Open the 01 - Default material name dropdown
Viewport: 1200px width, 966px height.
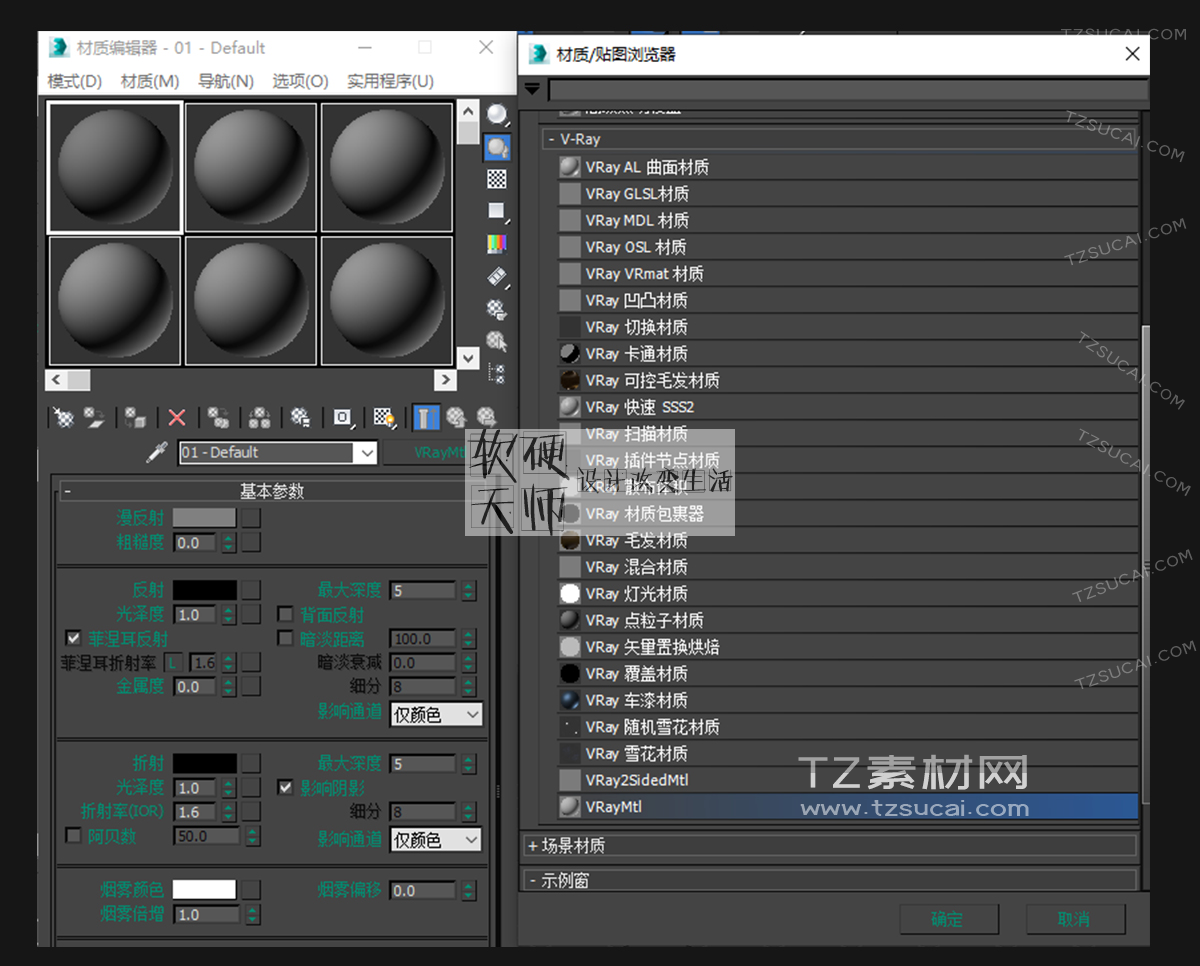click(367, 453)
